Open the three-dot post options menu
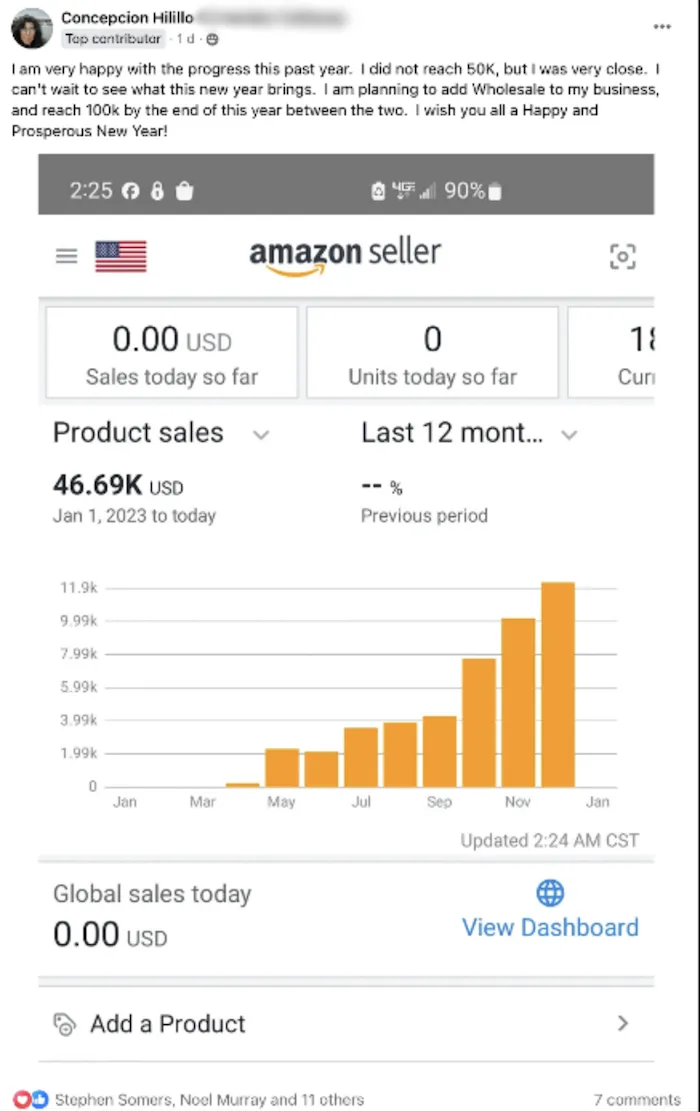This screenshot has width=700, height=1112. tap(662, 26)
